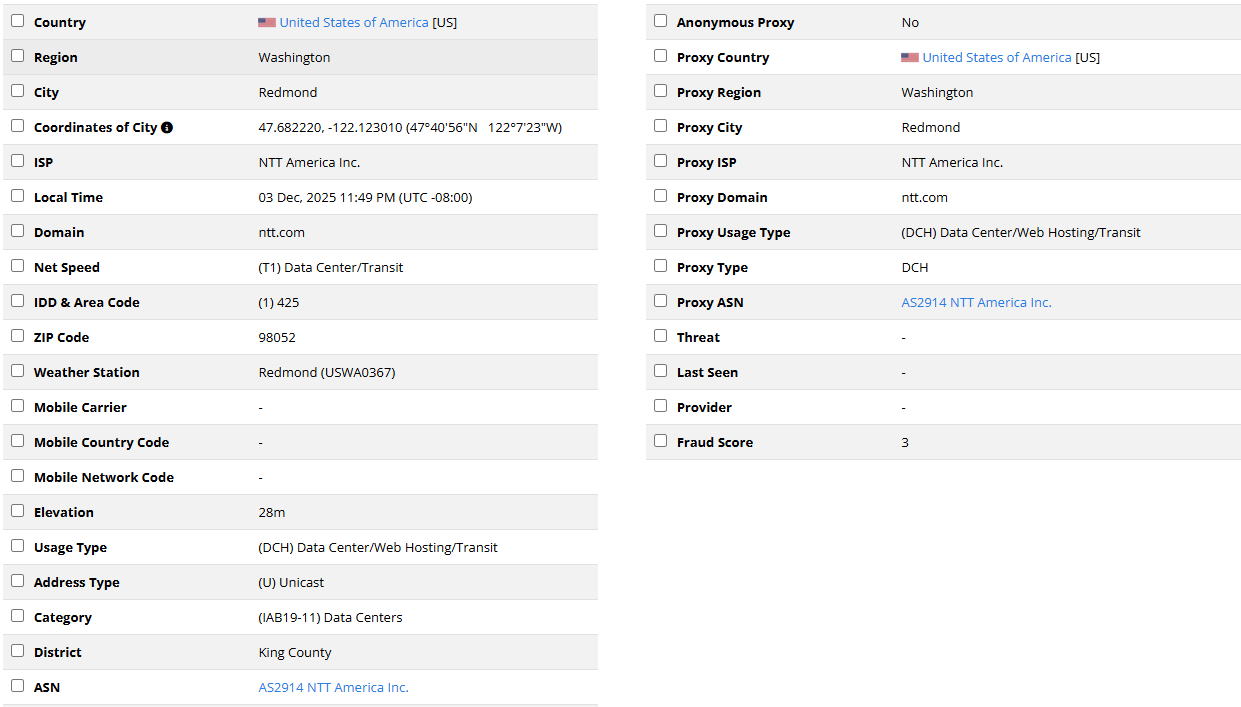Open United States of America link in Country row
This screenshot has width=1241, height=707.
pyautogui.click(x=354, y=22)
